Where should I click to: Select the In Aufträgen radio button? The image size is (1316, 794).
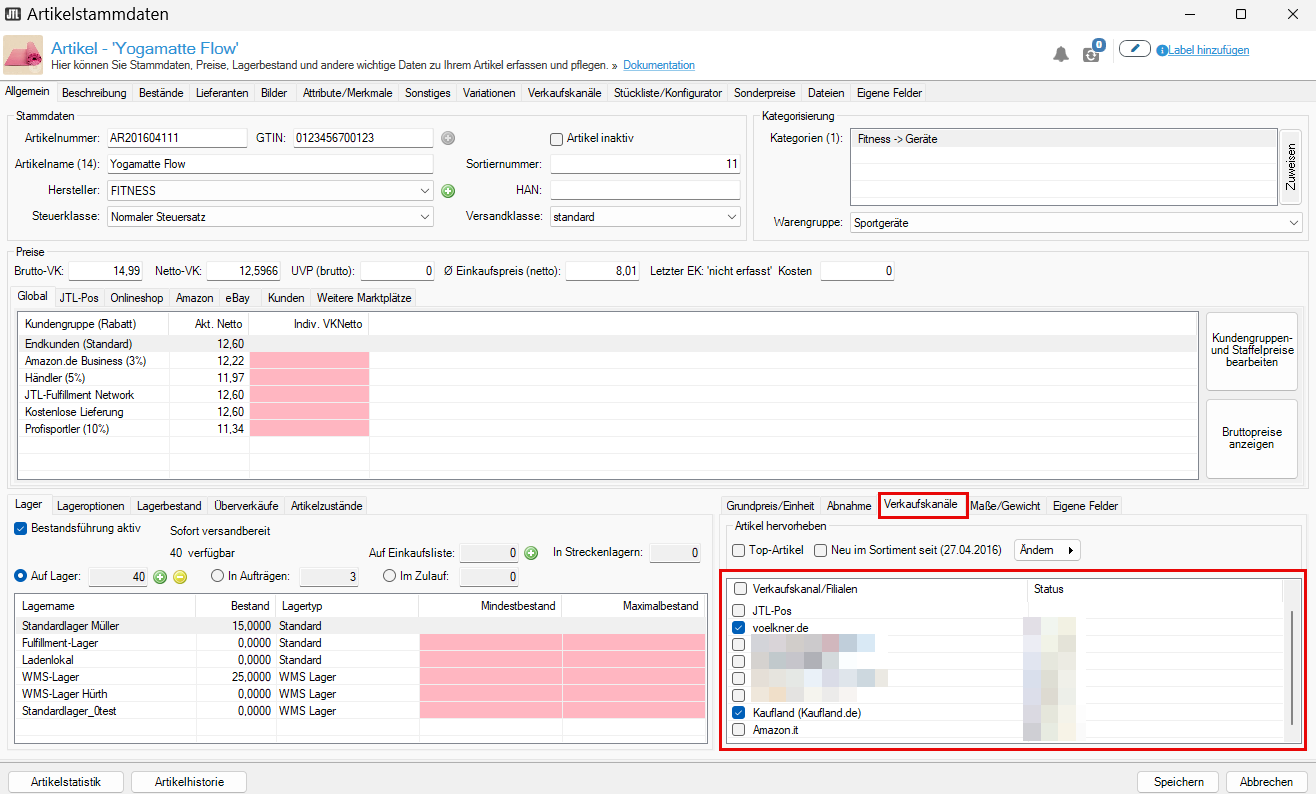[217, 576]
